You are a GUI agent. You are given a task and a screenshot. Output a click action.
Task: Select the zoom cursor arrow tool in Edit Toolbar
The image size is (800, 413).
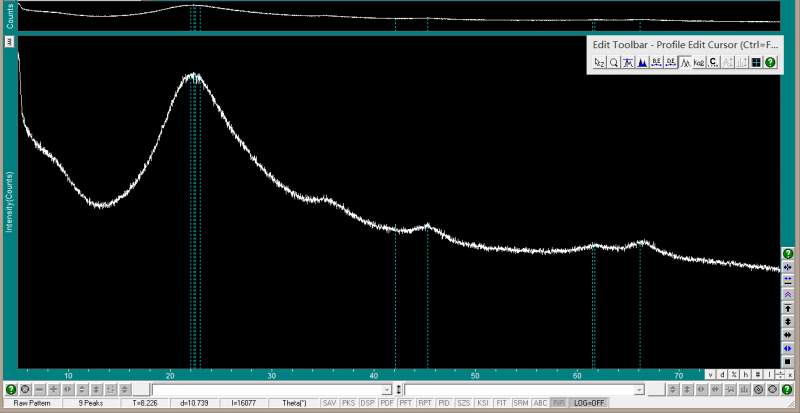click(599, 62)
